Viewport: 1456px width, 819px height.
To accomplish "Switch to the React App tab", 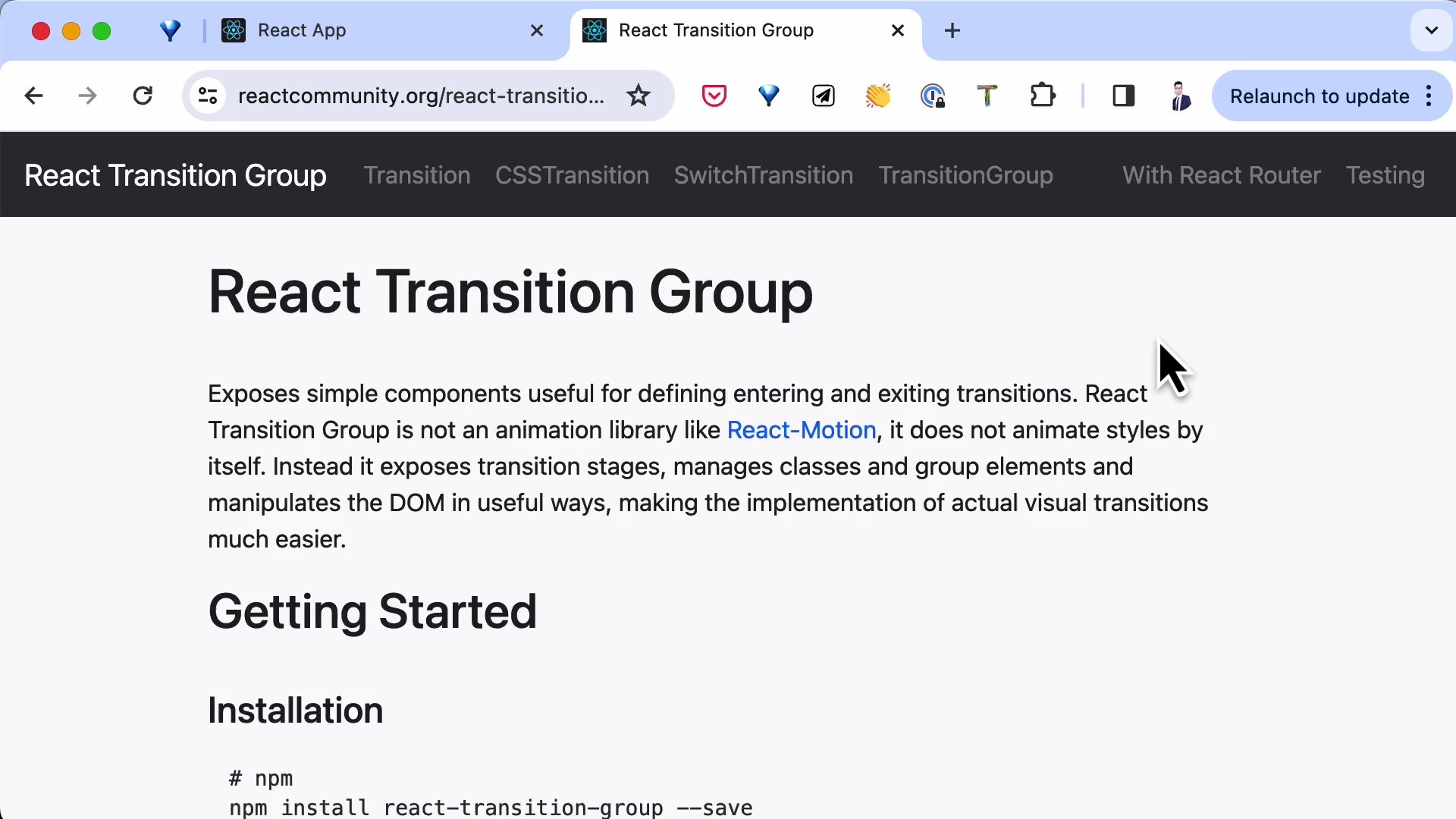I will click(302, 30).
